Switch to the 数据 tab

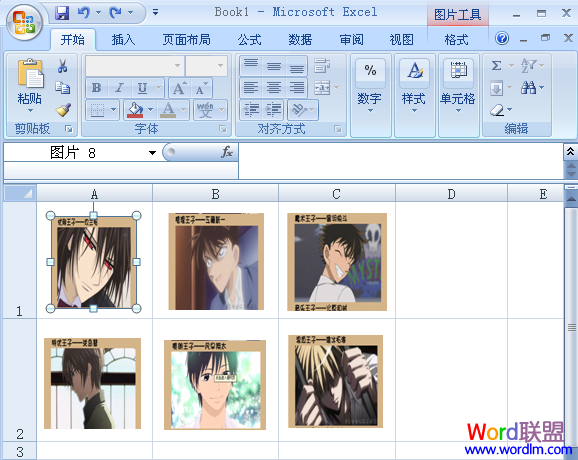pos(300,39)
